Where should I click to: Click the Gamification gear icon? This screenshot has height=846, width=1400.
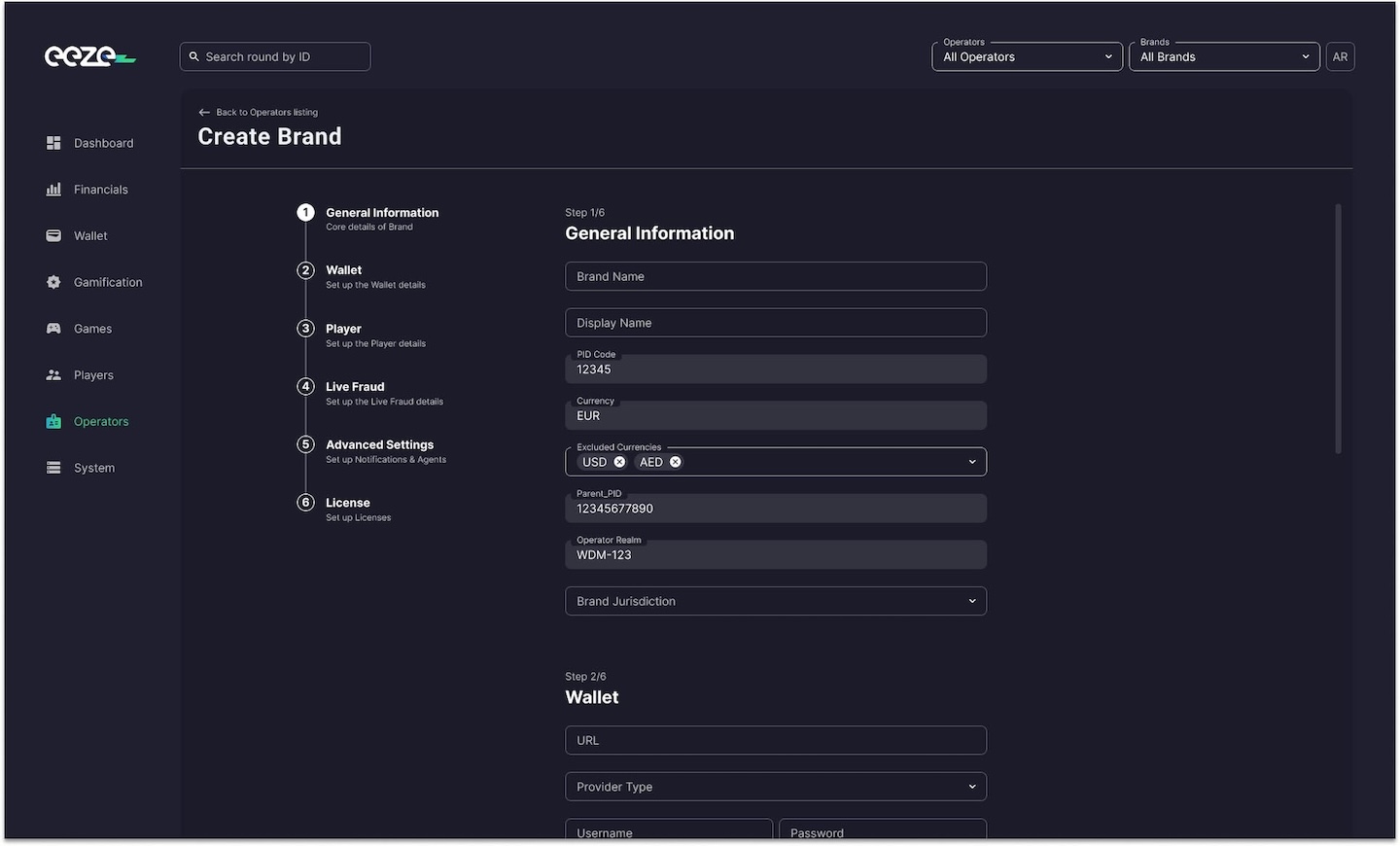[x=53, y=282]
